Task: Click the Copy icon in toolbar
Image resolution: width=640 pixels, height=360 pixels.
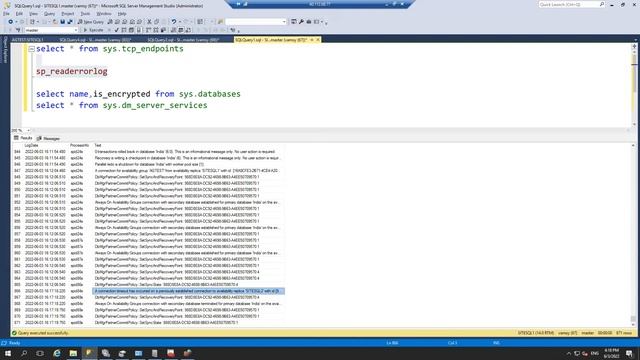Action: pos(156,22)
